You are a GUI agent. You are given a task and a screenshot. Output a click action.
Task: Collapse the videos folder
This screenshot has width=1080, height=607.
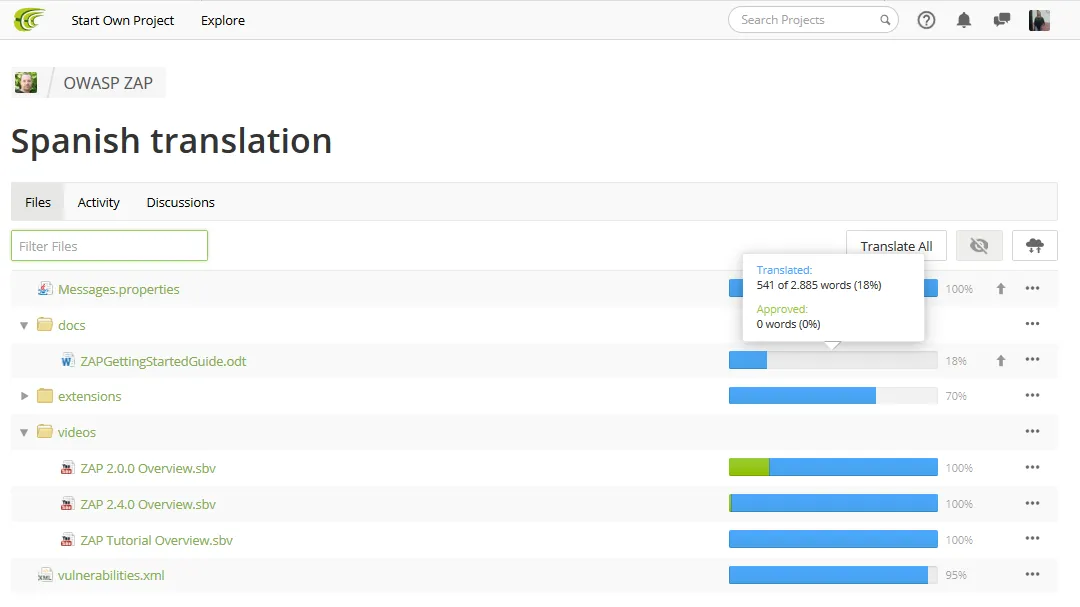[x=24, y=433]
